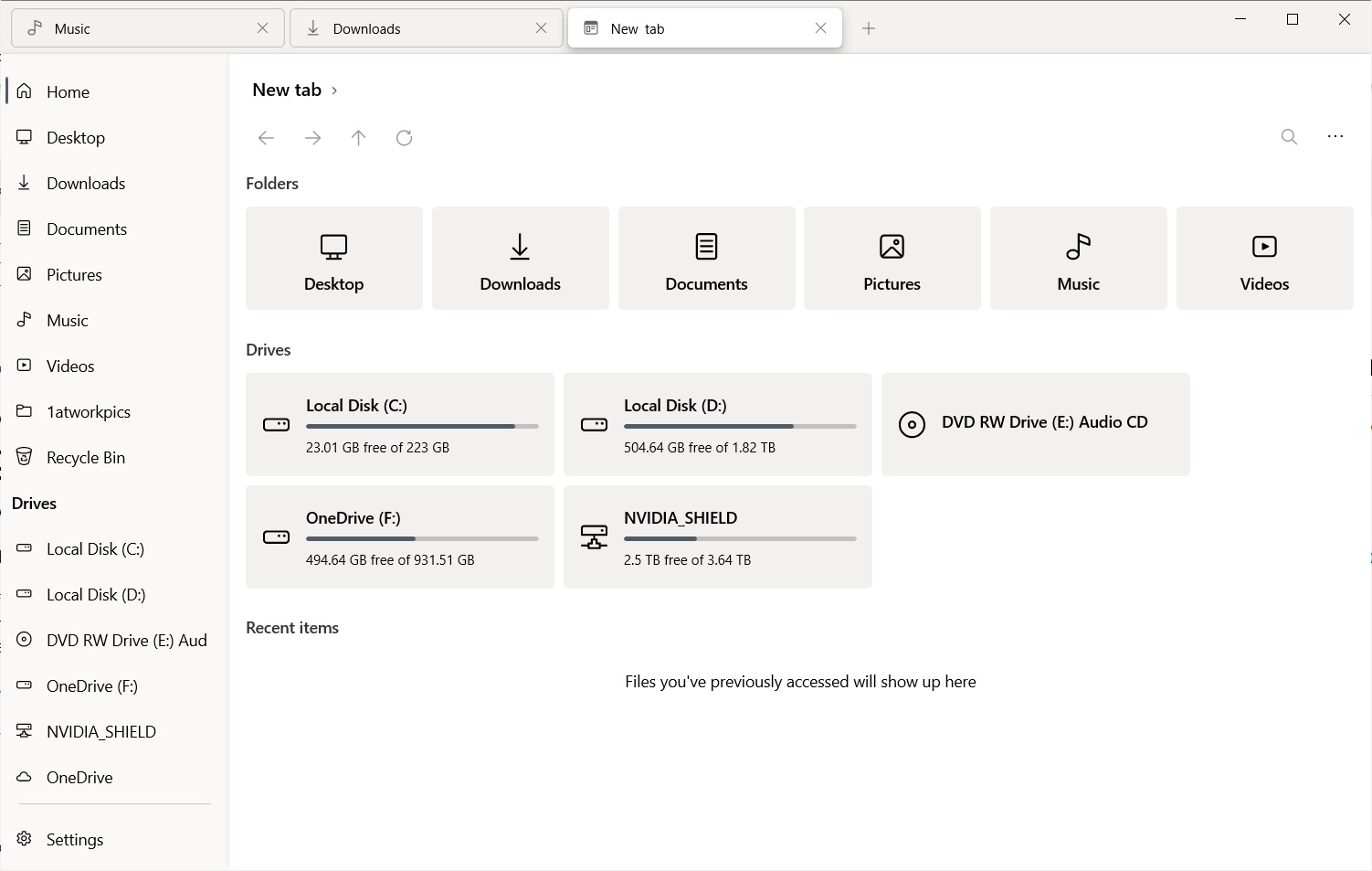Open the Videos folder tile
The width and height of the screenshot is (1372, 871).
coord(1264,259)
